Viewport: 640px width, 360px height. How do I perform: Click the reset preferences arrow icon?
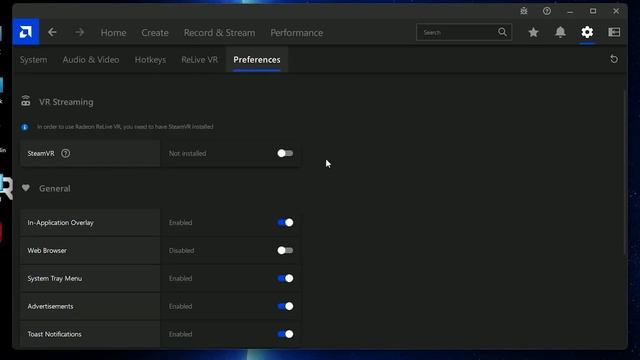[x=614, y=59]
